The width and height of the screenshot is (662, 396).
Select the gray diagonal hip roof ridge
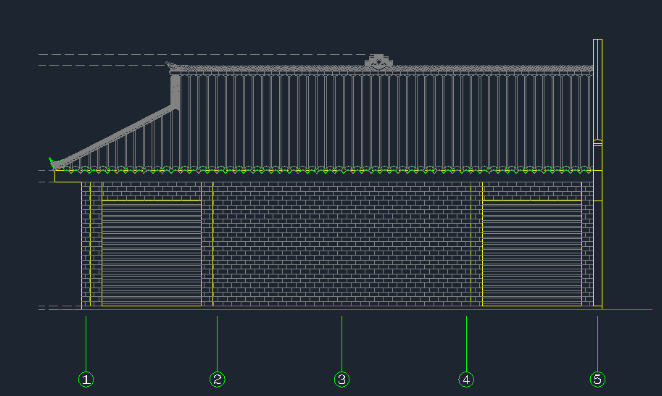pyautogui.click(x=115, y=136)
